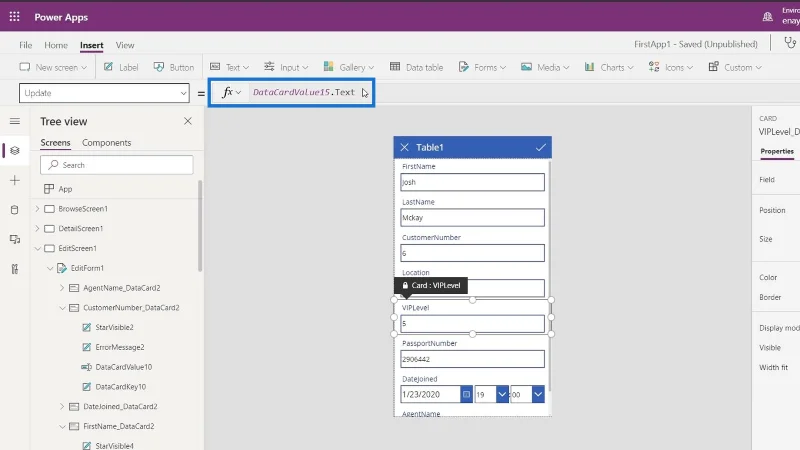Viewport: 800px width, 450px height.
Task: Select StarVisible2 in the tree
Action: tap(114, 328)
